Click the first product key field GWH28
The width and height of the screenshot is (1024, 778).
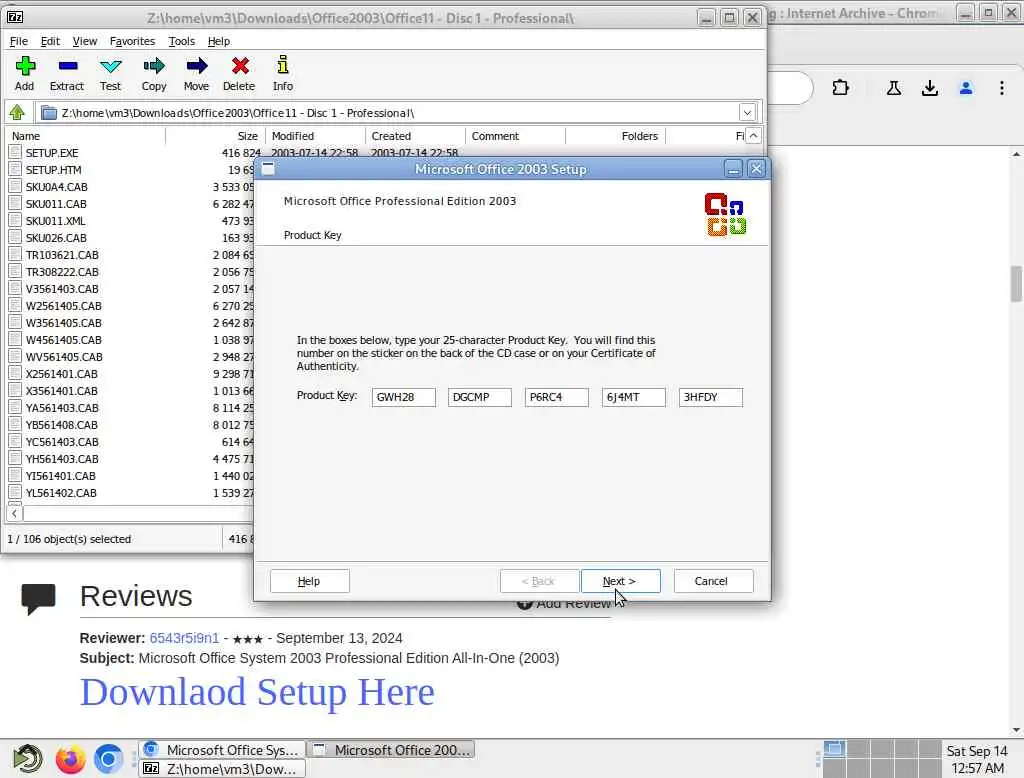coord(404,397)
